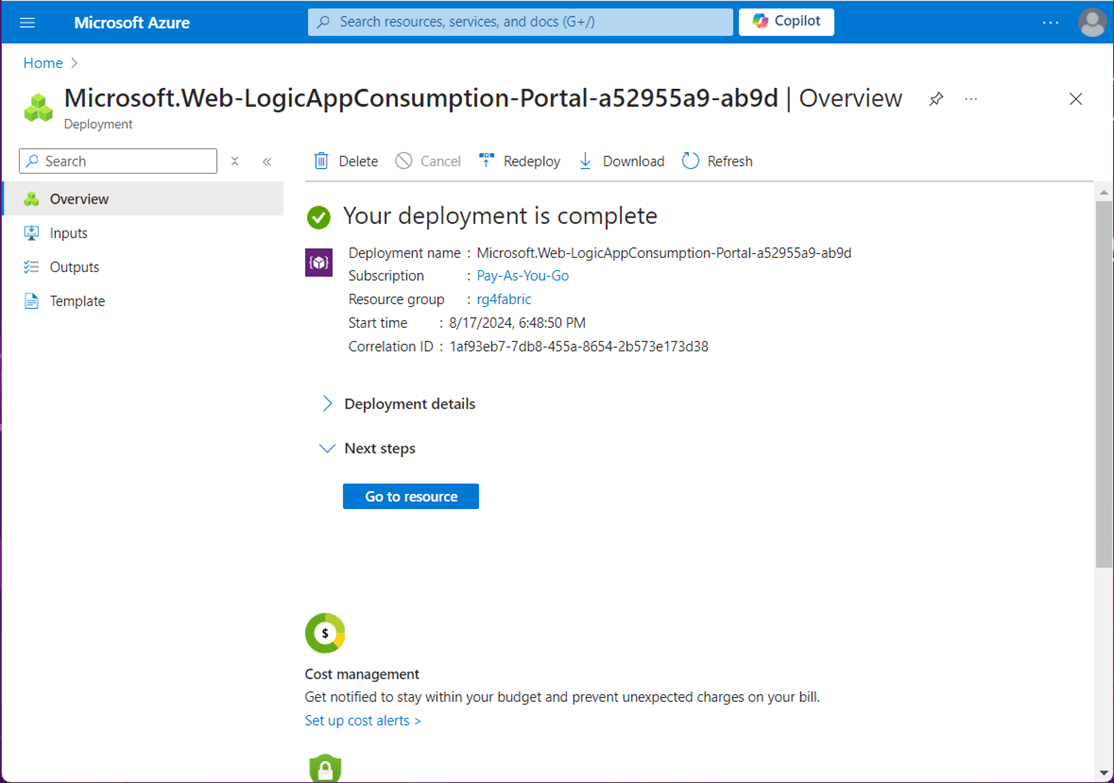Open the user account avatar
Screen dimensions: 1114x783
(x=1092, y=22)
